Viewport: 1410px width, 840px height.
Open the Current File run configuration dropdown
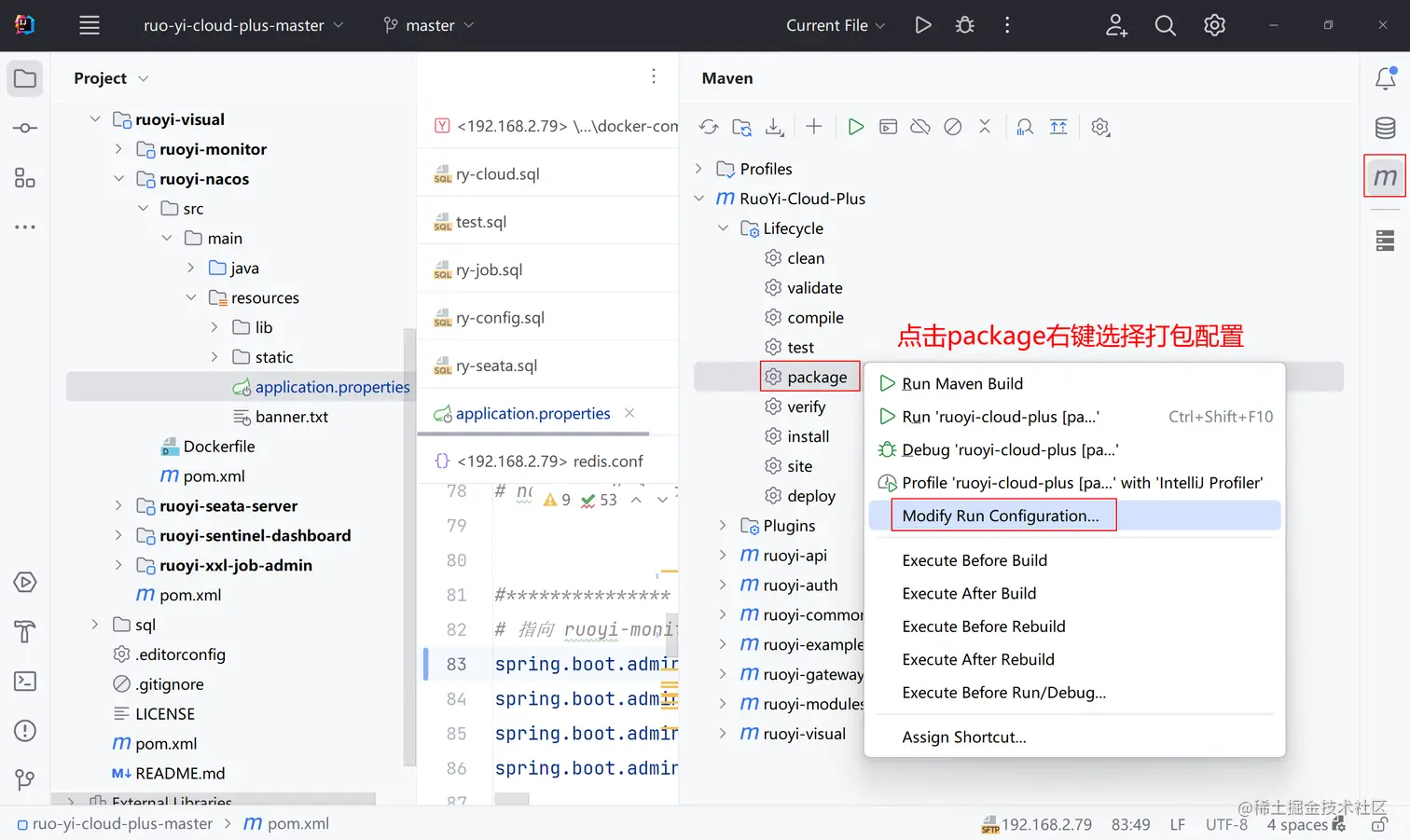click(836, 25)
